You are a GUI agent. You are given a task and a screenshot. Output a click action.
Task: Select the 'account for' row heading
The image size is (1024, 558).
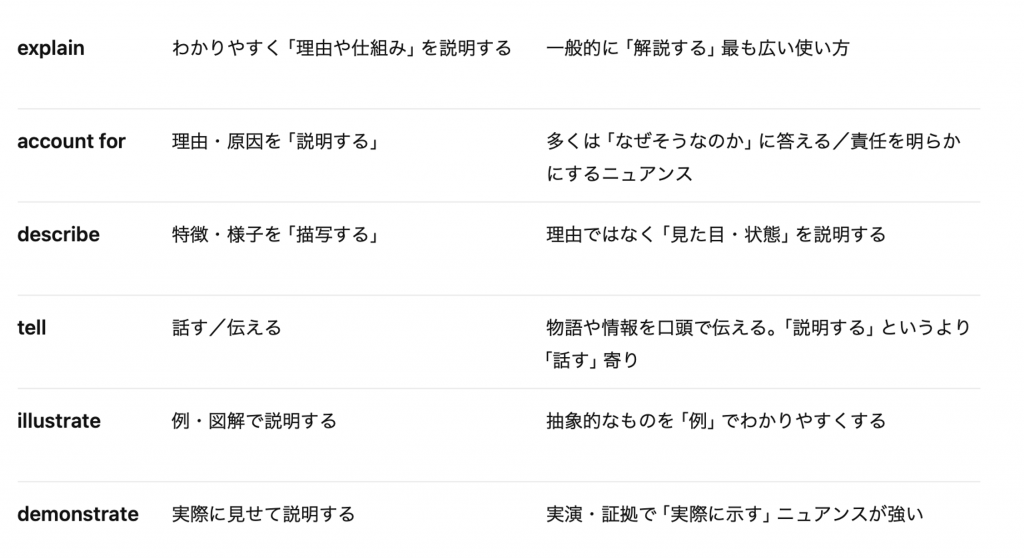(x=71, y=141)
